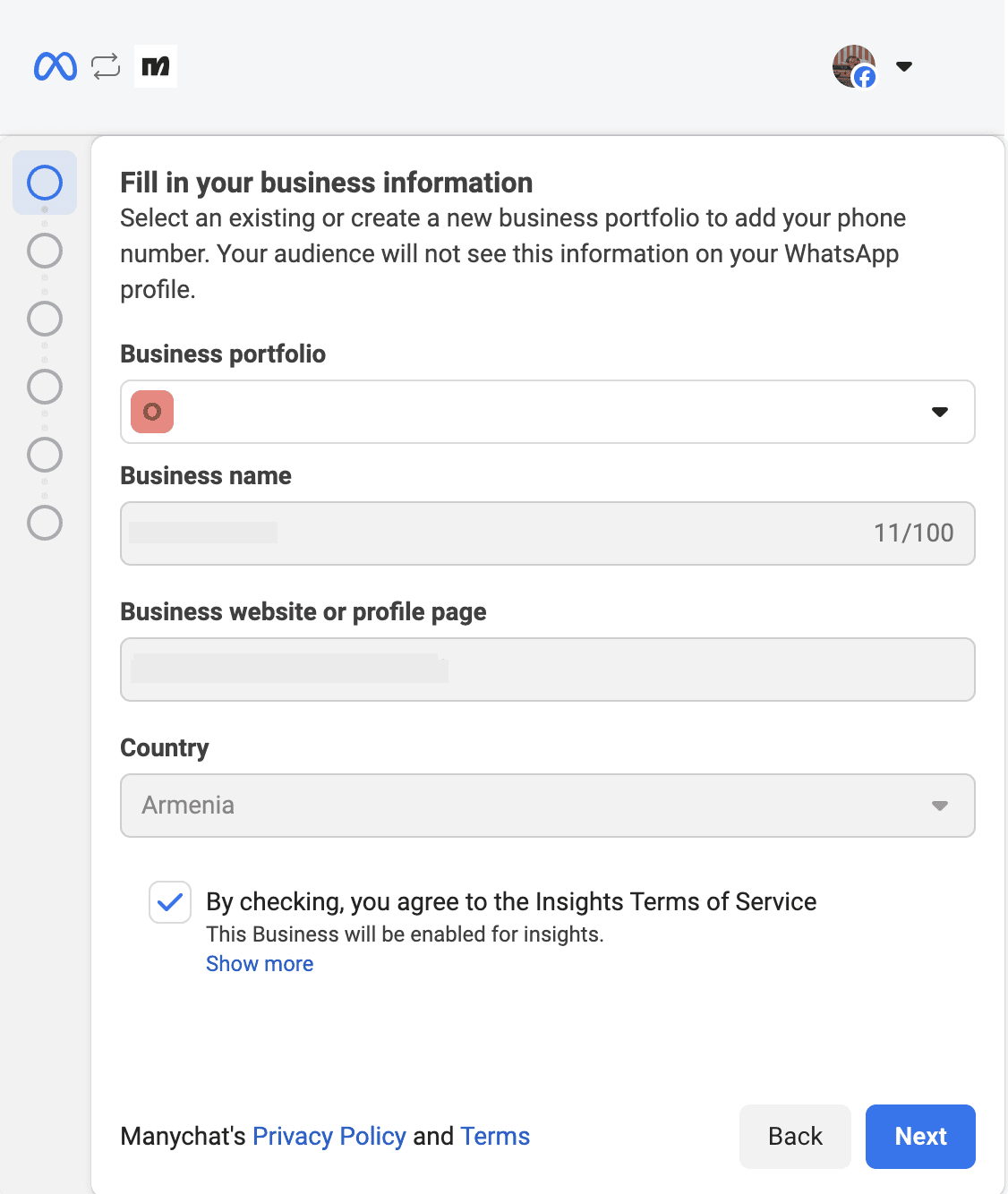Click the red business portfolio avatar
The width and height of the screenshot is (1008, 1194).
point(152,412)
